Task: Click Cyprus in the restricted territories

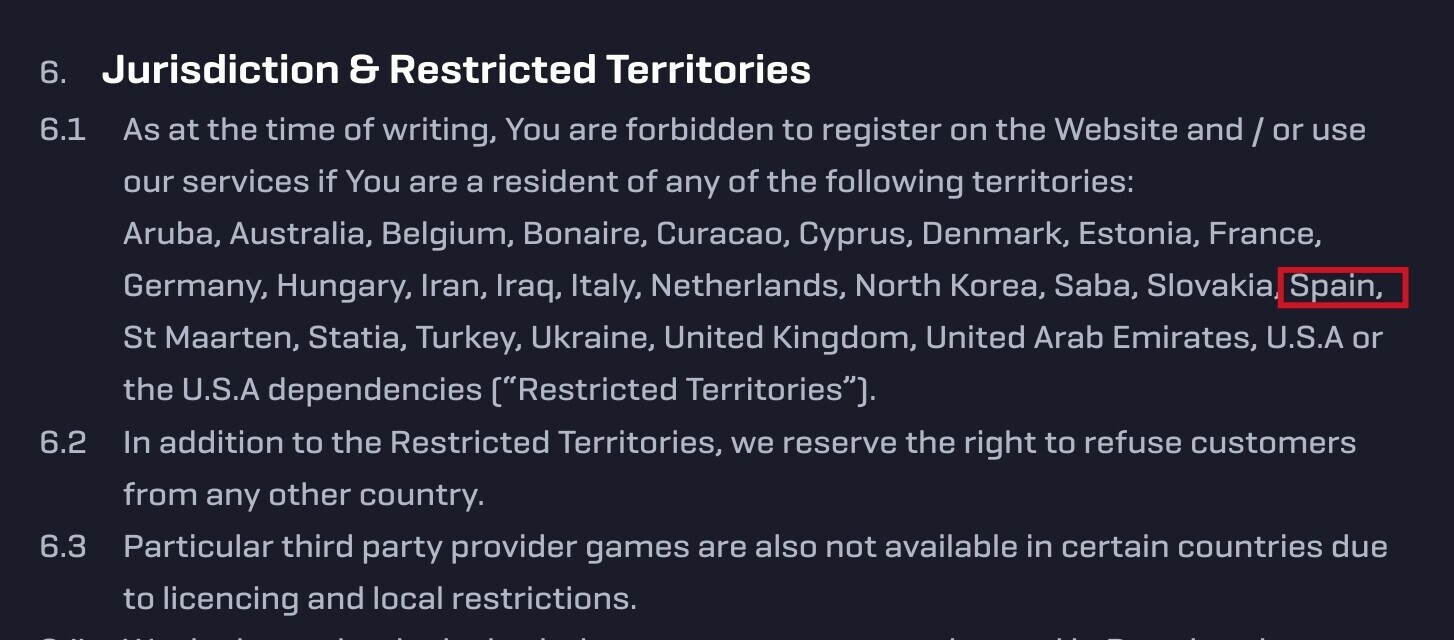Action: (x=851, y=235)
